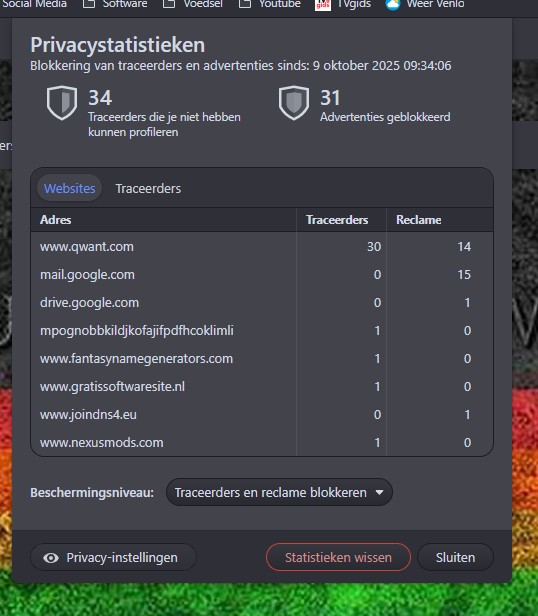Switch to the Traceerders tab
Image resolution: width=538 pixels, height=616 pixels.
(148, 189)
